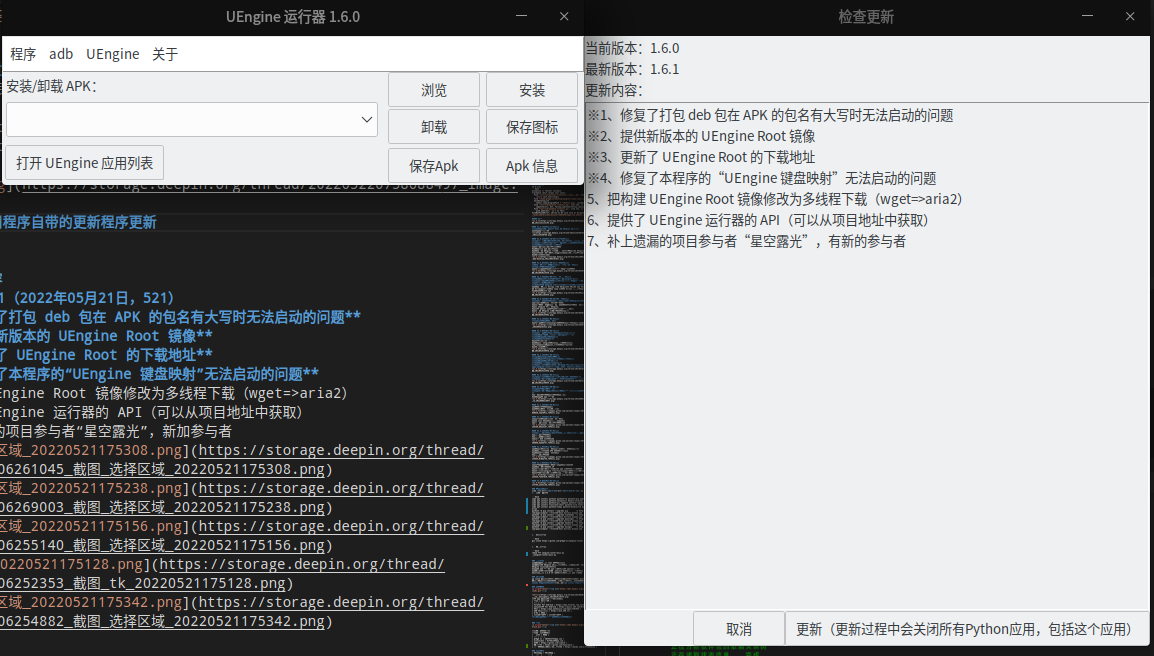Close the UEngine 运行器 1.6.0 window
This screenshot has height=656, width=1154.
coord(564,16)
